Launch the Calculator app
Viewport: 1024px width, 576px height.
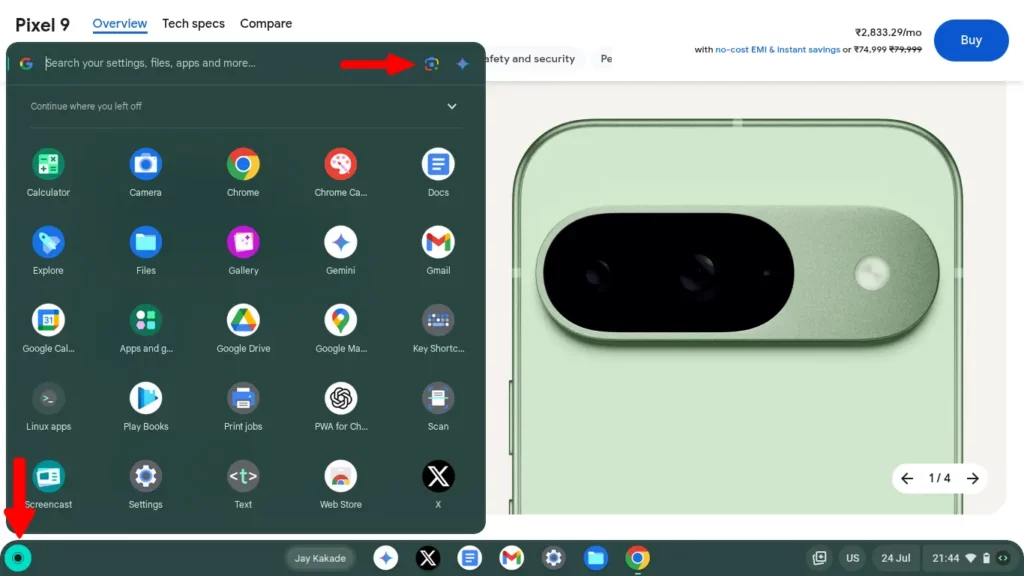48,164
